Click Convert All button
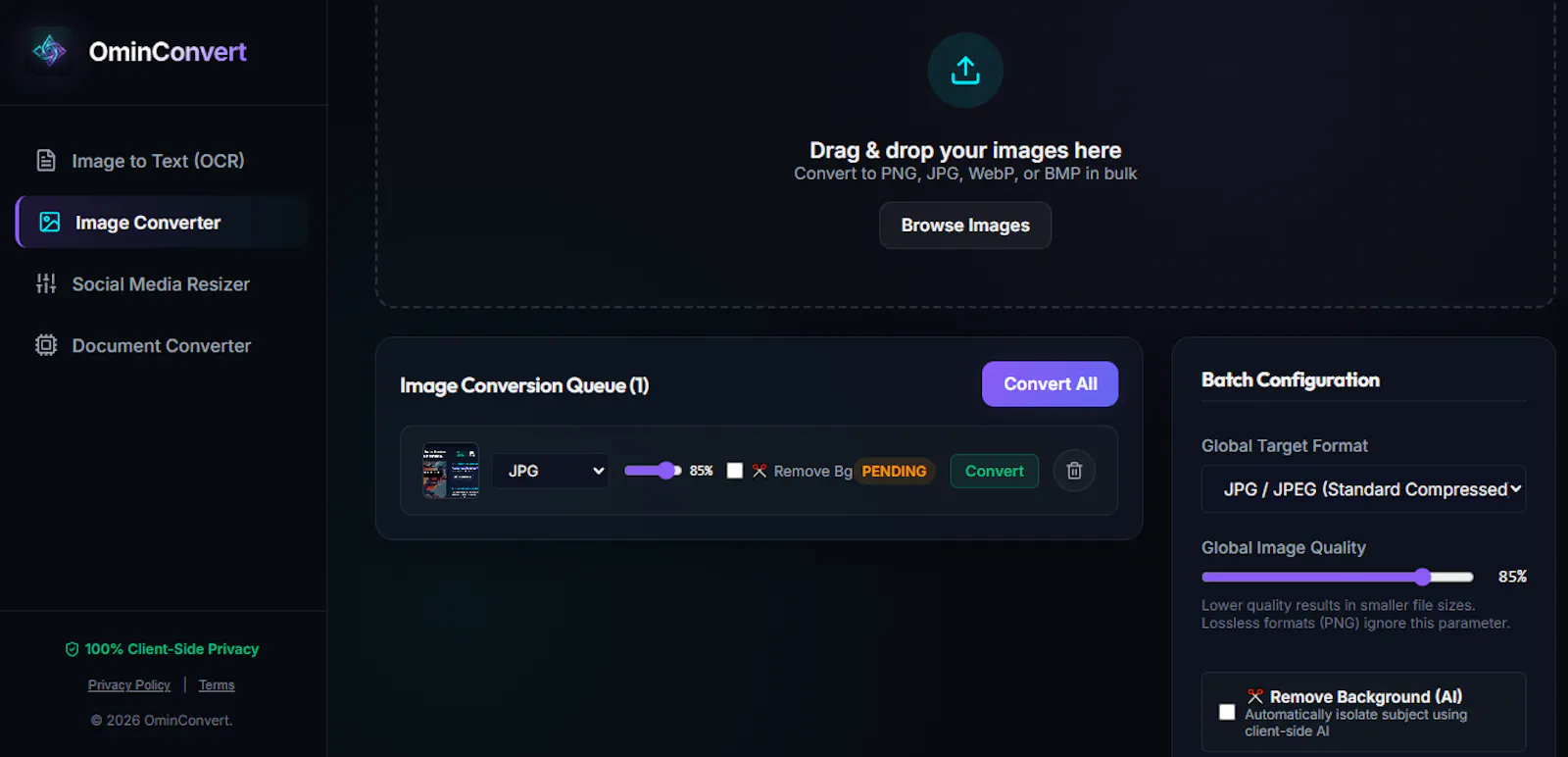The height and width of the screenshot is (757, 1568). click(1050, 384)
